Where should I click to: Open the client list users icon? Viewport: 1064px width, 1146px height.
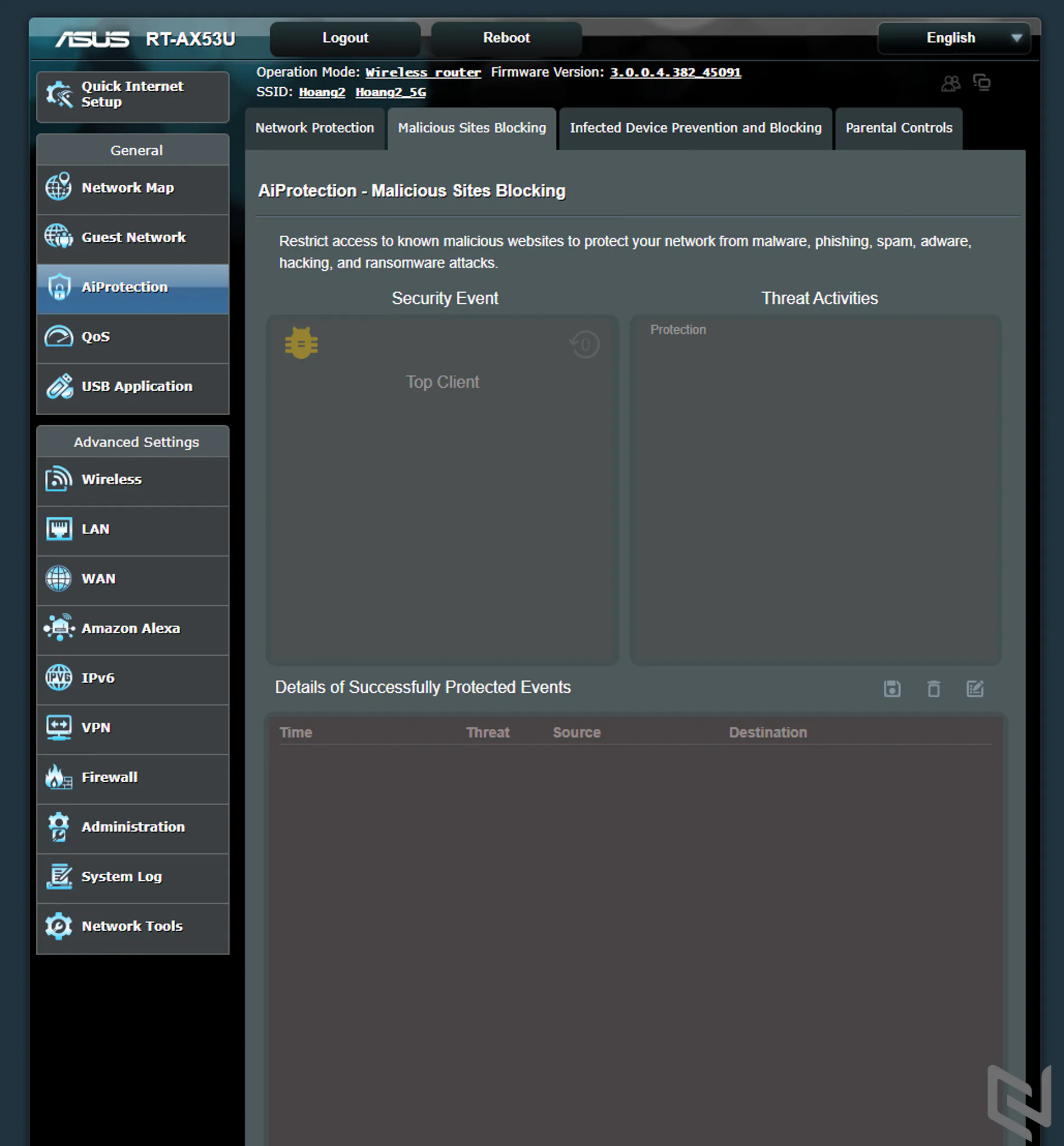(950, 83)
